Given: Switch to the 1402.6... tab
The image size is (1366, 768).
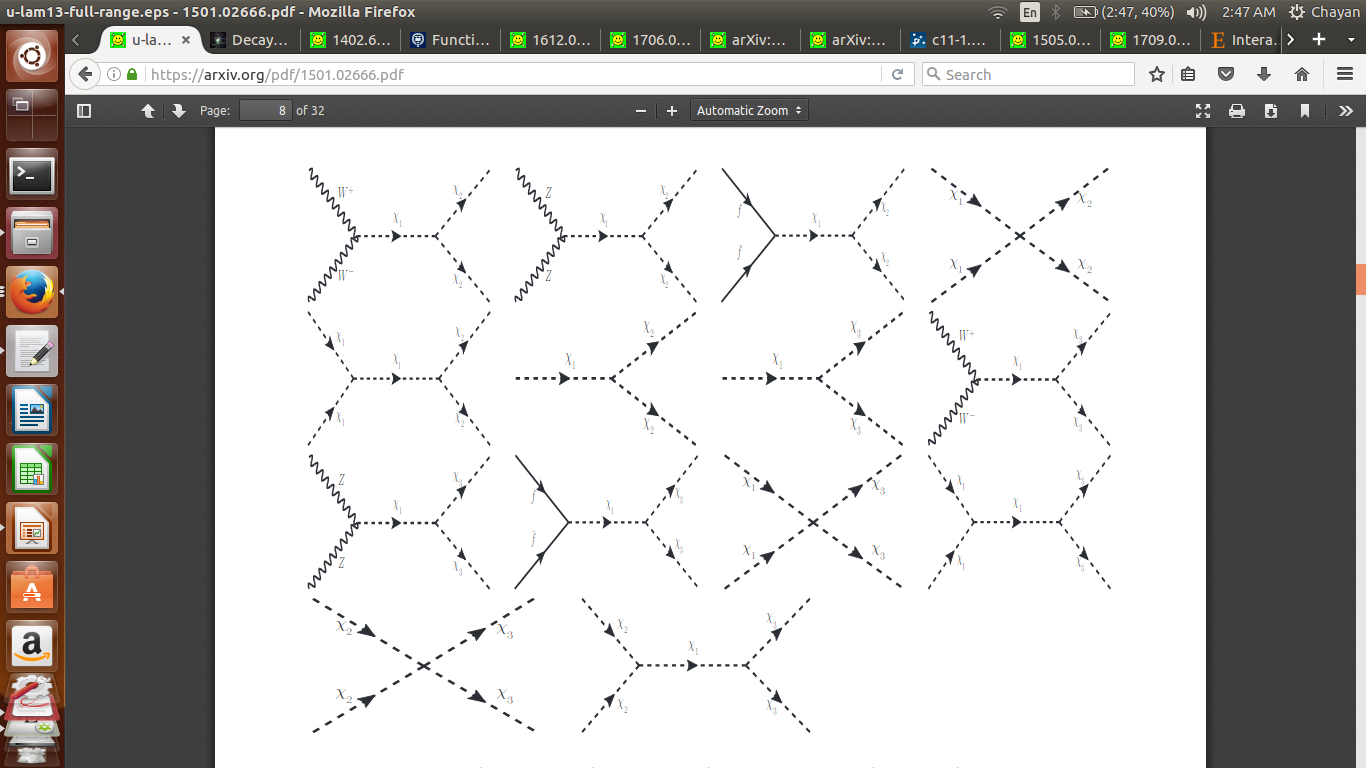Looking at the screenshot, I should (x=350, y=40).
